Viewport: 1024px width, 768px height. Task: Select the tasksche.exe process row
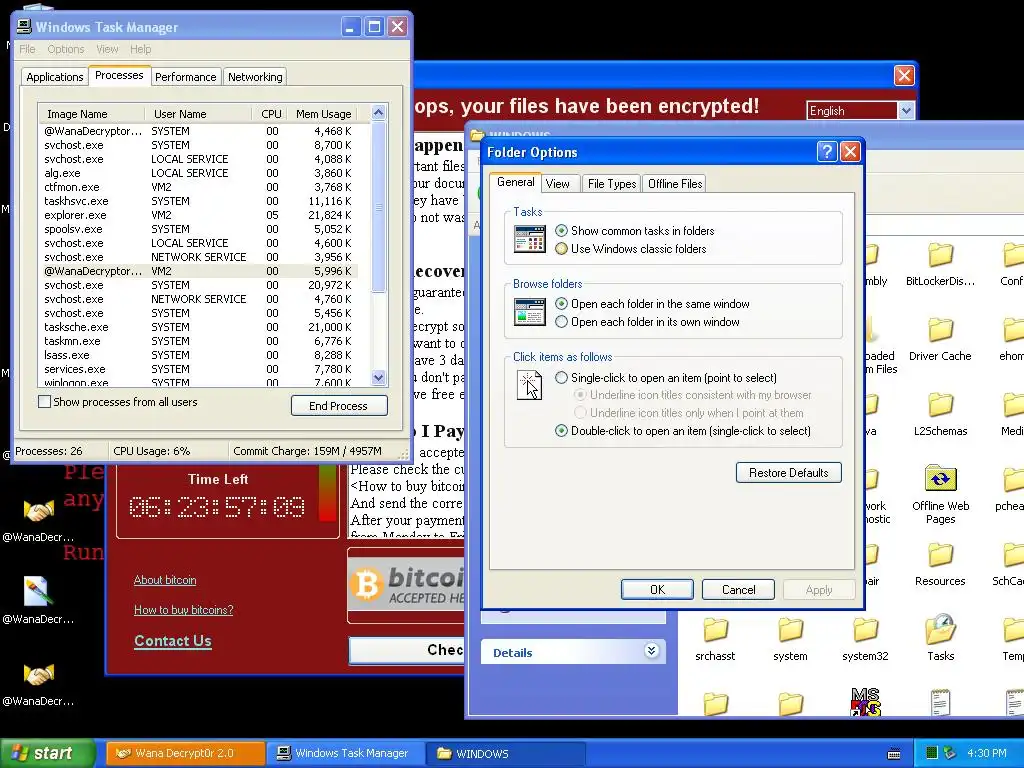tap(199, 327)
